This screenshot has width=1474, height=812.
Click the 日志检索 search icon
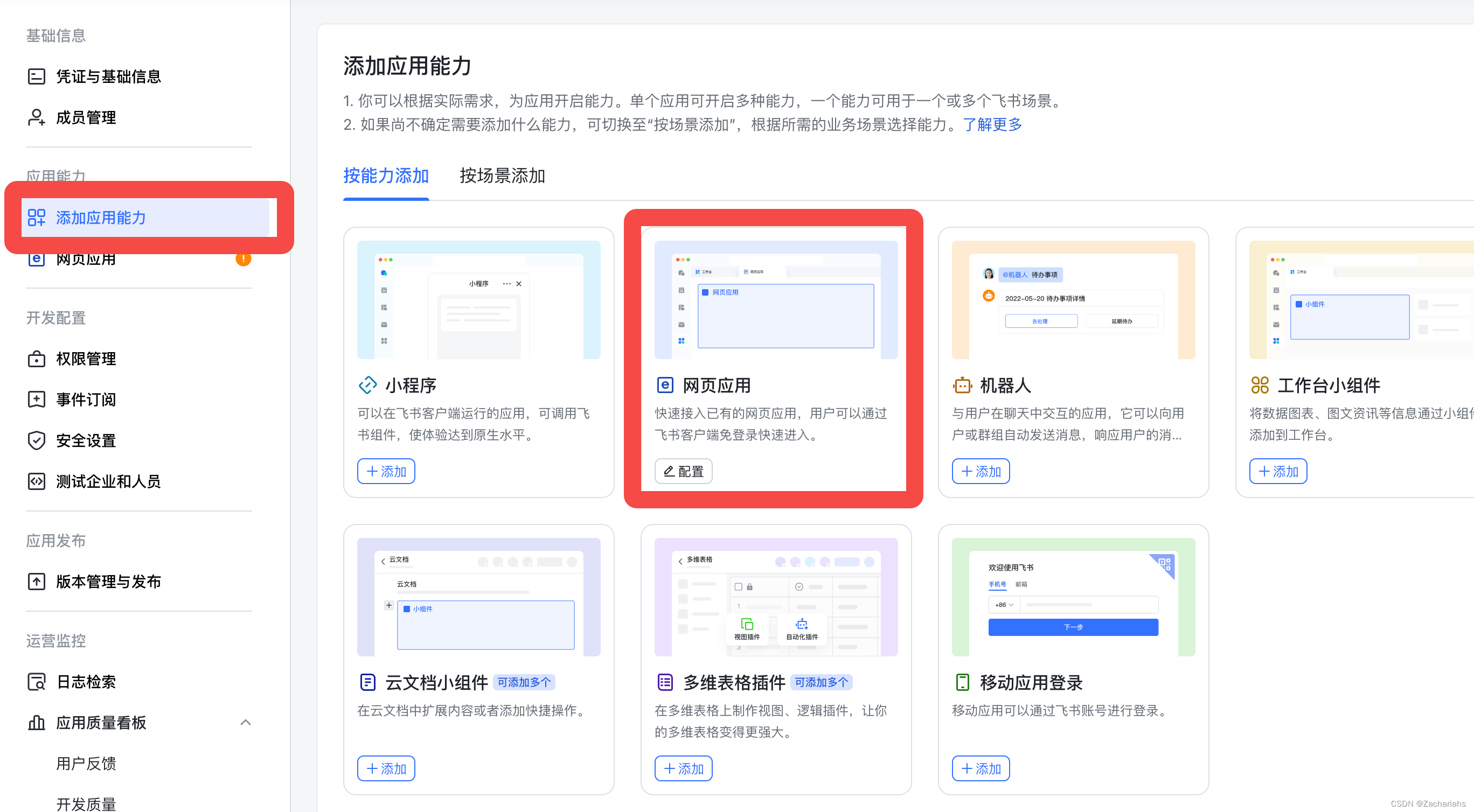point(36,681)
